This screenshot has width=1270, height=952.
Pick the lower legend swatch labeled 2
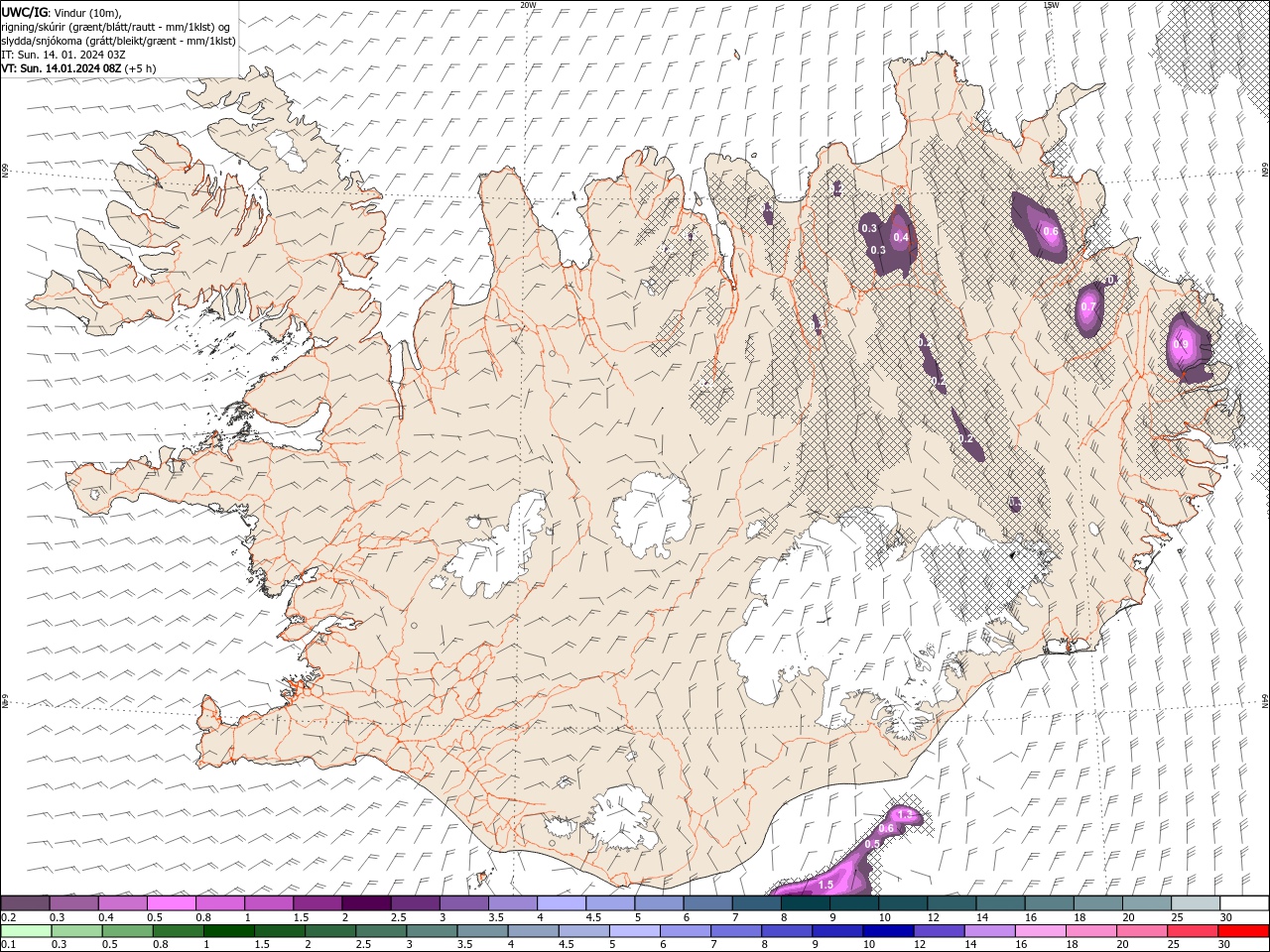click(329, 931)
